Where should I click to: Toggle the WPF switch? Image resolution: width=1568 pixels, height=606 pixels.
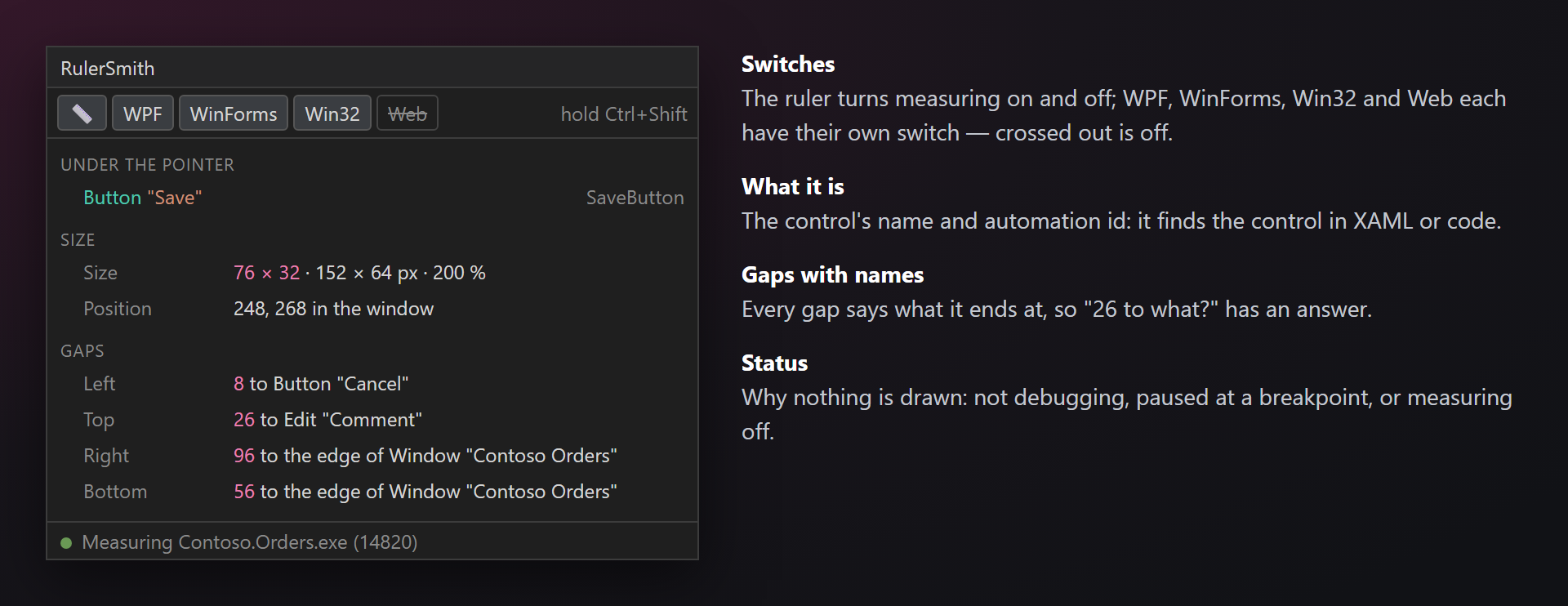click(143, 114)
